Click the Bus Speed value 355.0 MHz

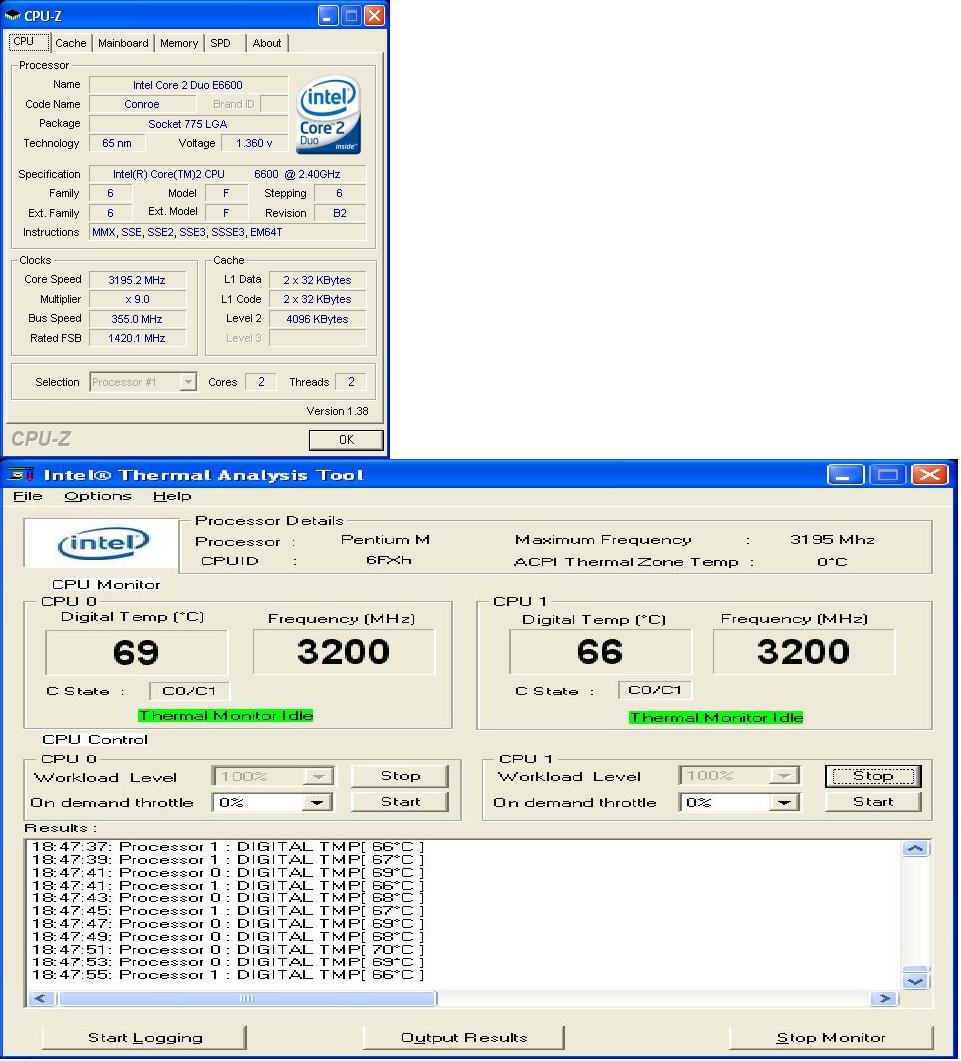[x=137, y=319]
